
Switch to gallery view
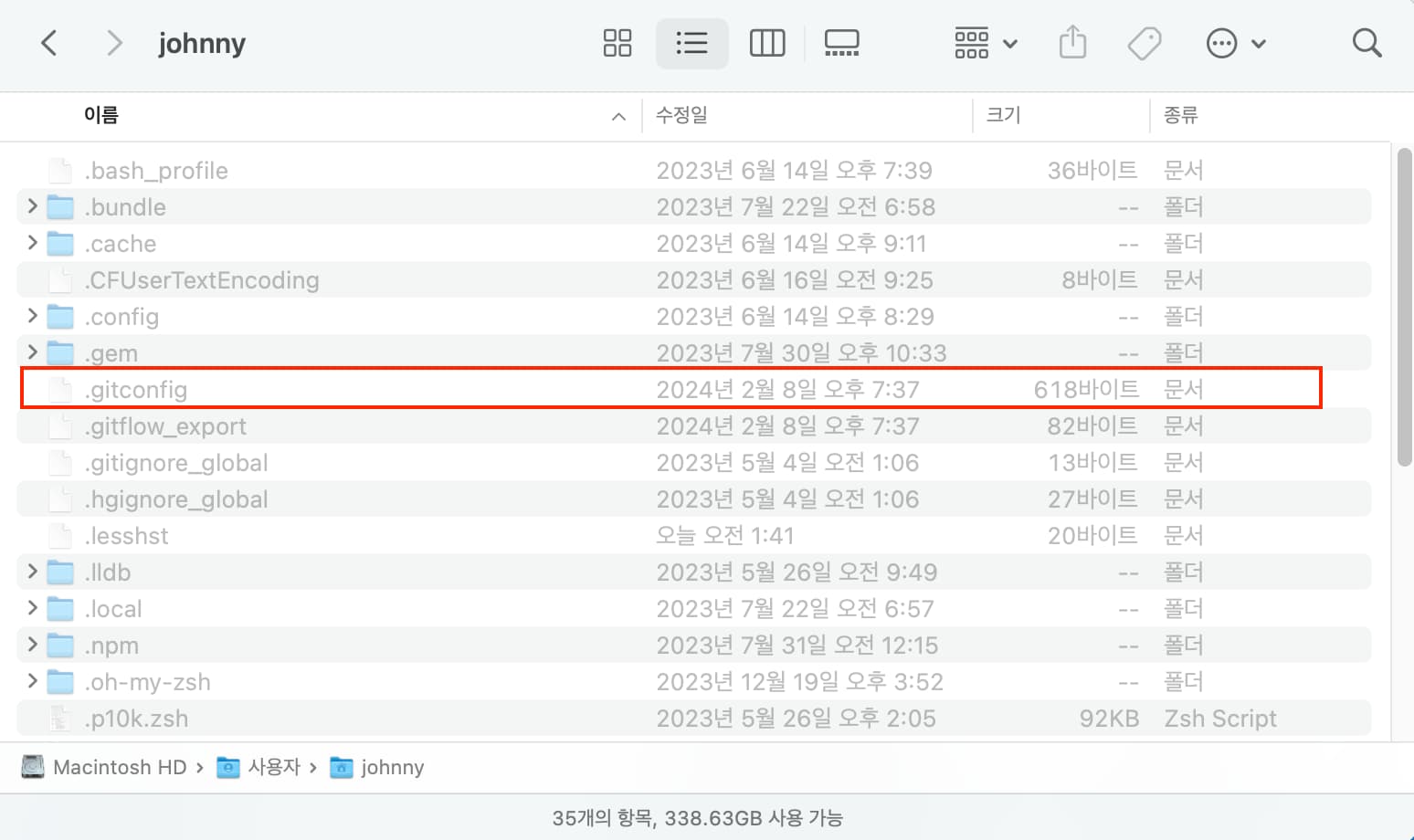tap(841, 43)
